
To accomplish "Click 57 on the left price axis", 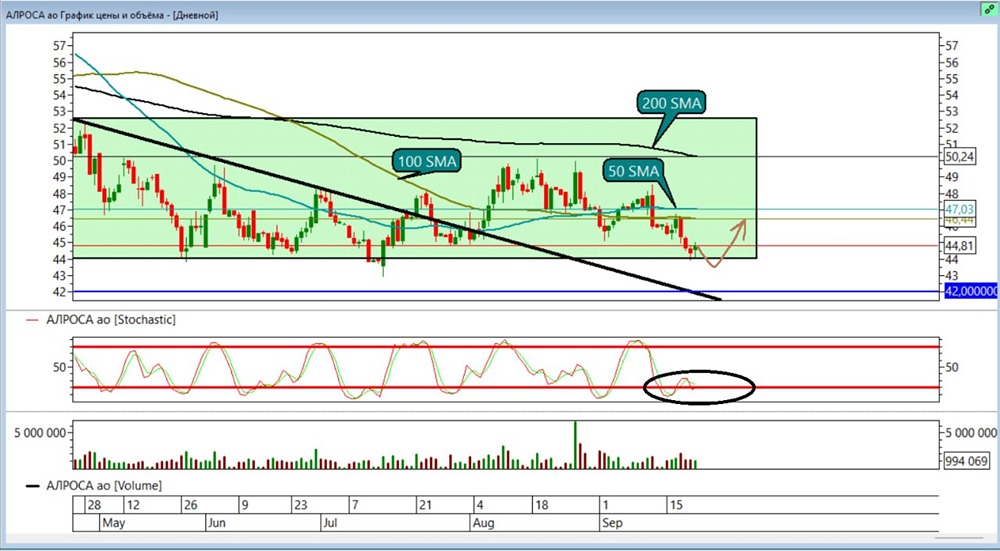I will pyautogui.click(x=60, y=46).
